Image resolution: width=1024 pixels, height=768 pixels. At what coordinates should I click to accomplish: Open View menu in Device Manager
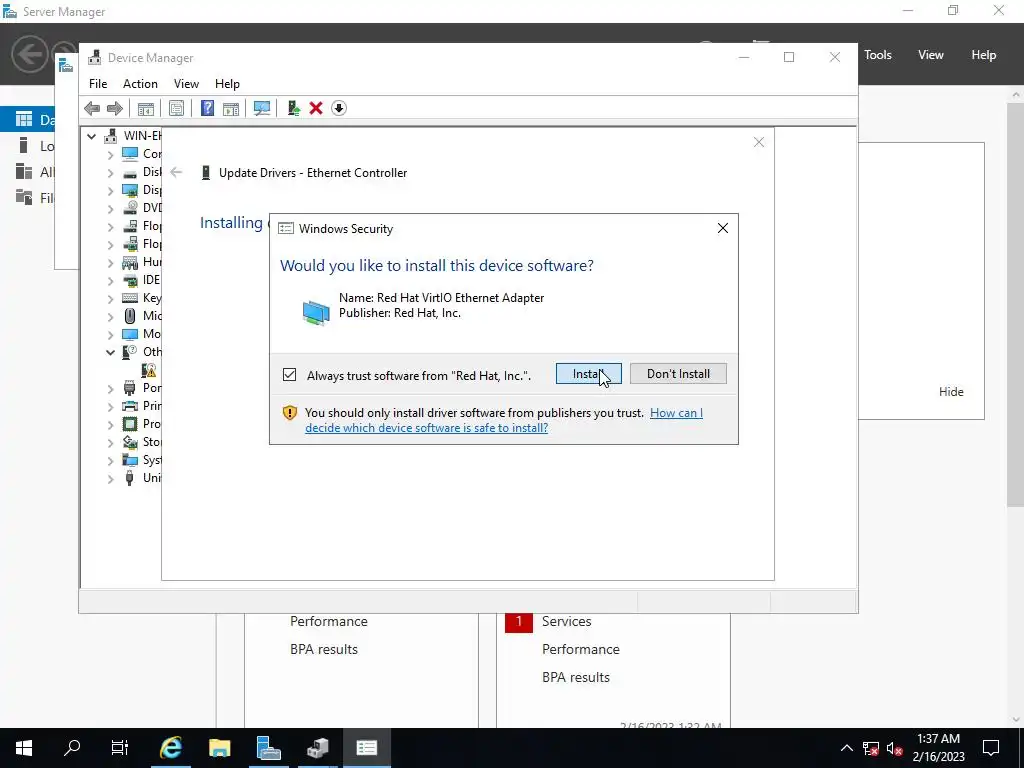[x=186, y=84]
